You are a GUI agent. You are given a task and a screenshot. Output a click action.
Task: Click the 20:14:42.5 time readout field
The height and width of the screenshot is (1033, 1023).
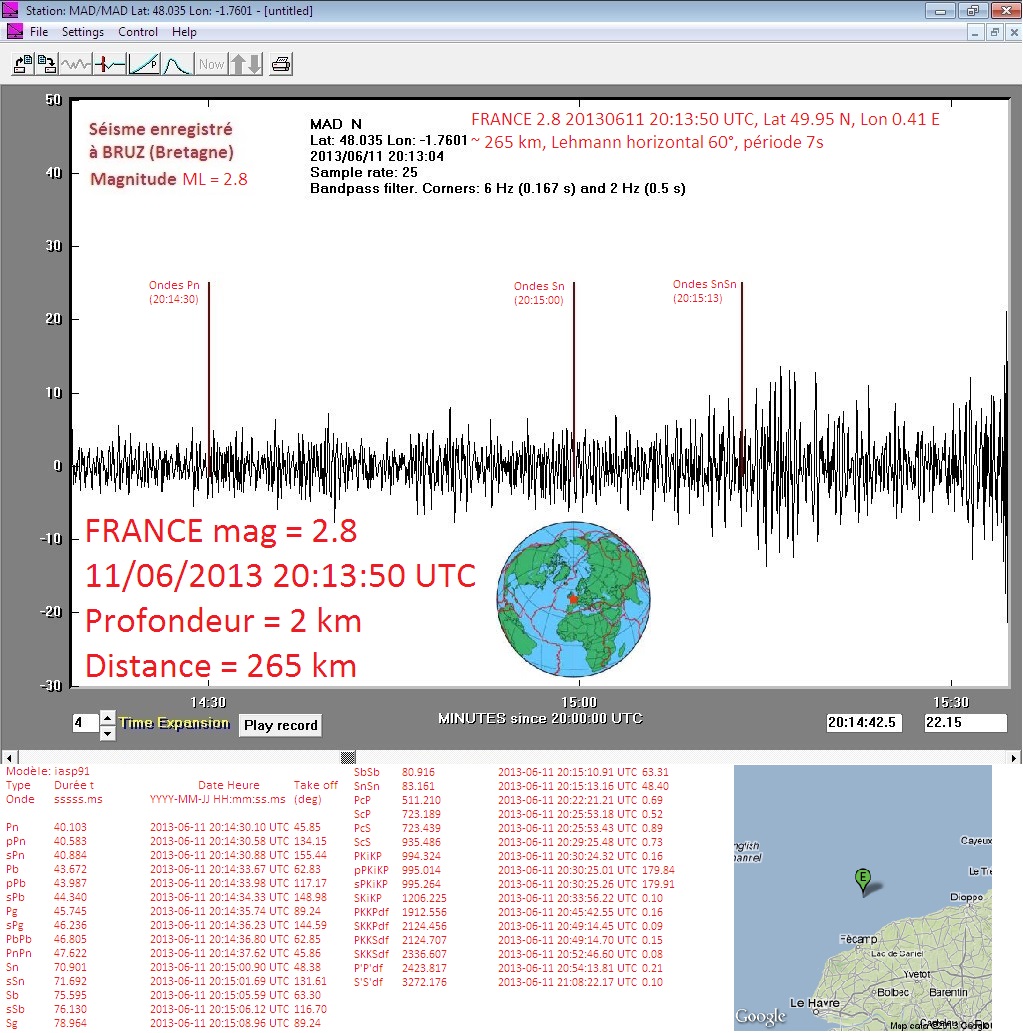(x=866, y=723)
